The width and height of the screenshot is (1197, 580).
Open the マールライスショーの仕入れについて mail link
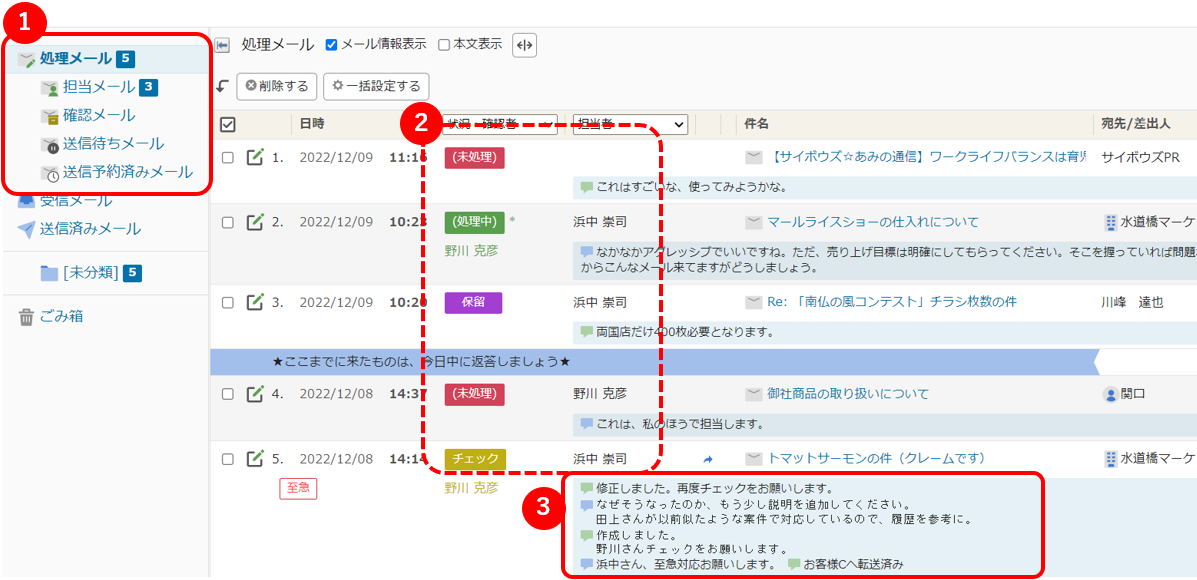[x=872, y=222]
